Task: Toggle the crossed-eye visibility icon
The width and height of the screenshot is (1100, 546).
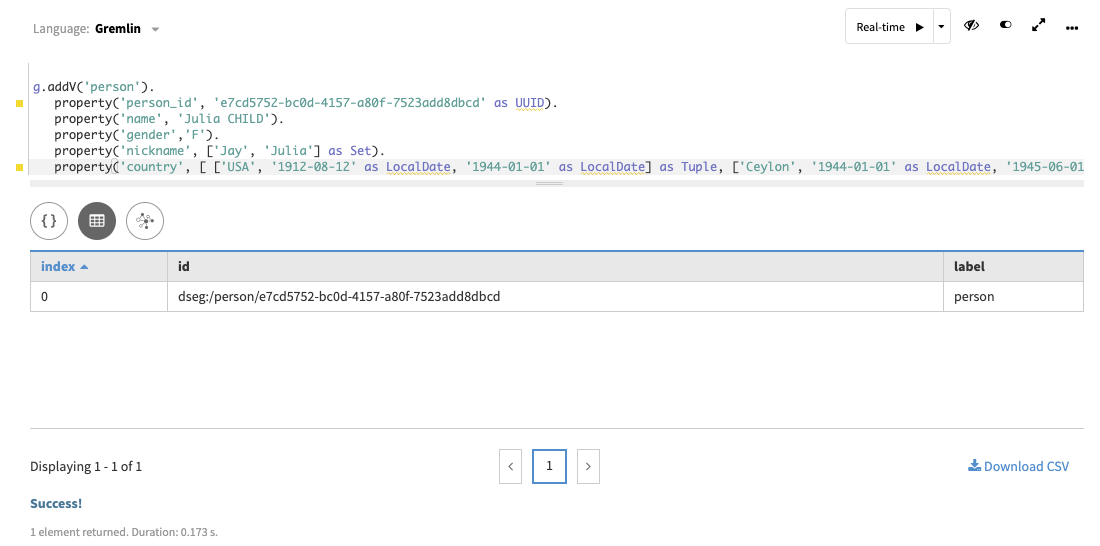Action: 970,26
